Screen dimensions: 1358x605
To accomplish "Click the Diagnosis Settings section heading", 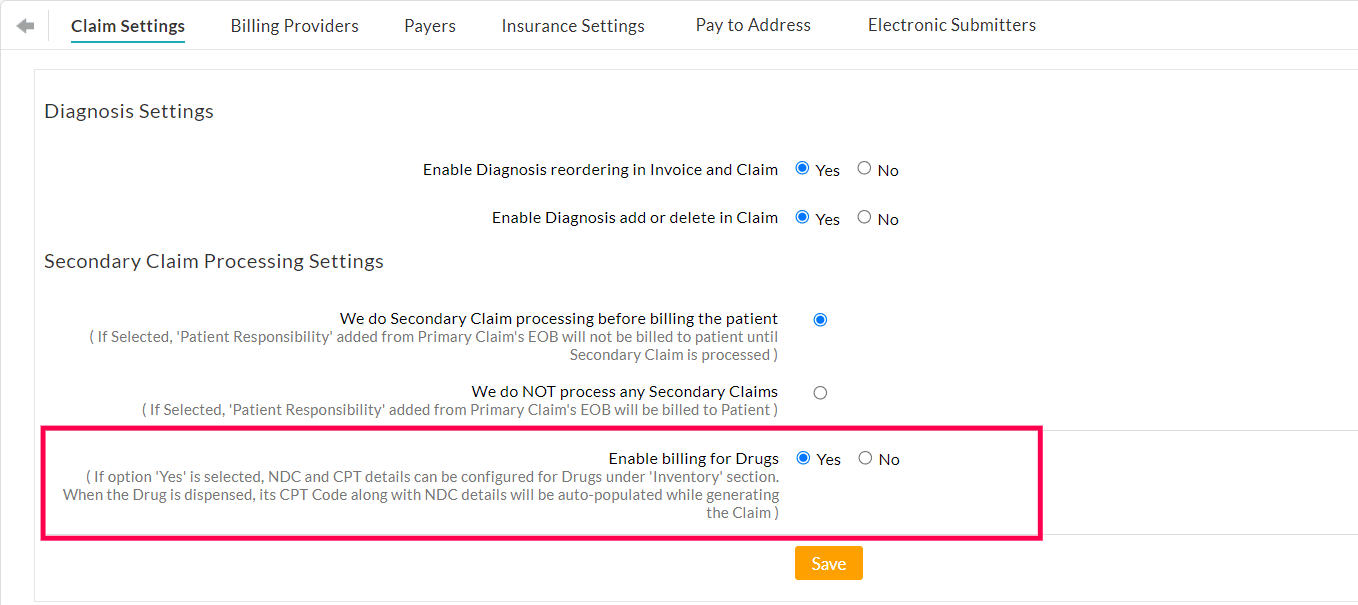I will click(128, 111).
